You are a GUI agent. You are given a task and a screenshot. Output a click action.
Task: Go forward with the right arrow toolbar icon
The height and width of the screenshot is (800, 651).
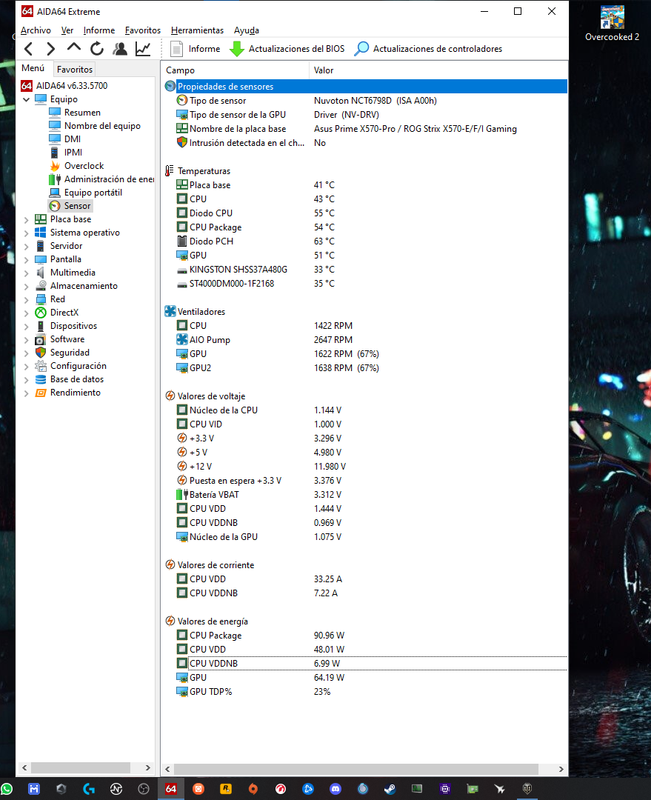[51, 49]
